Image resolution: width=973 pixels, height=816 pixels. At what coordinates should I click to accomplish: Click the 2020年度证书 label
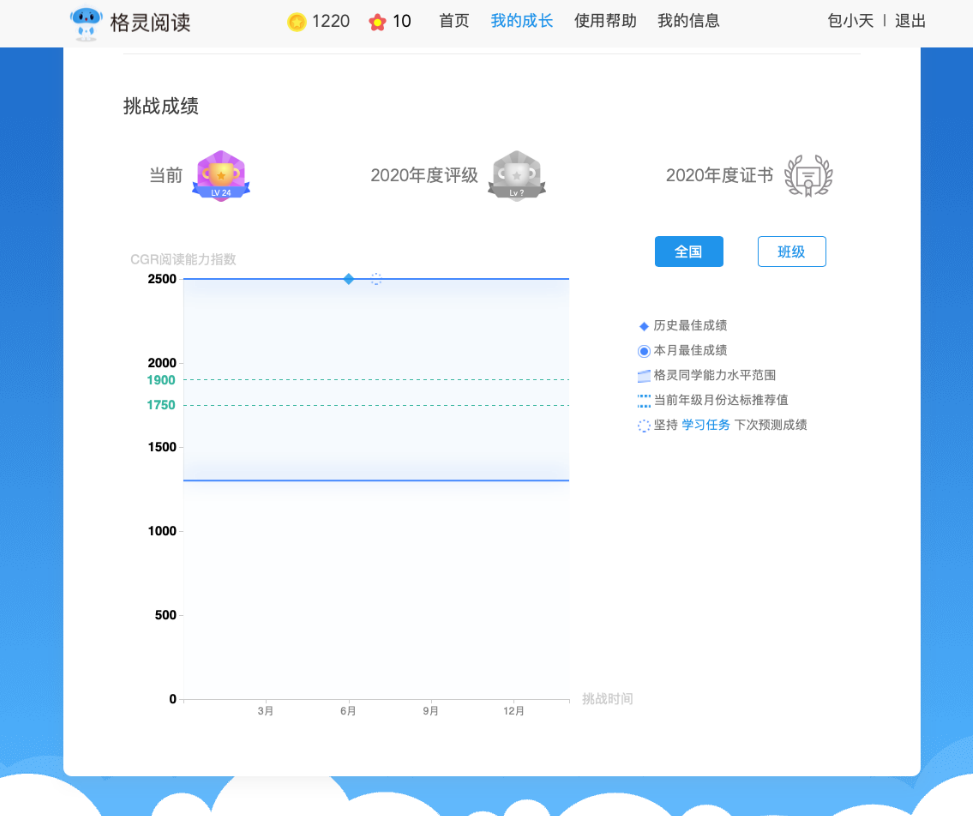pyautogui.click(x=720, y=176)
